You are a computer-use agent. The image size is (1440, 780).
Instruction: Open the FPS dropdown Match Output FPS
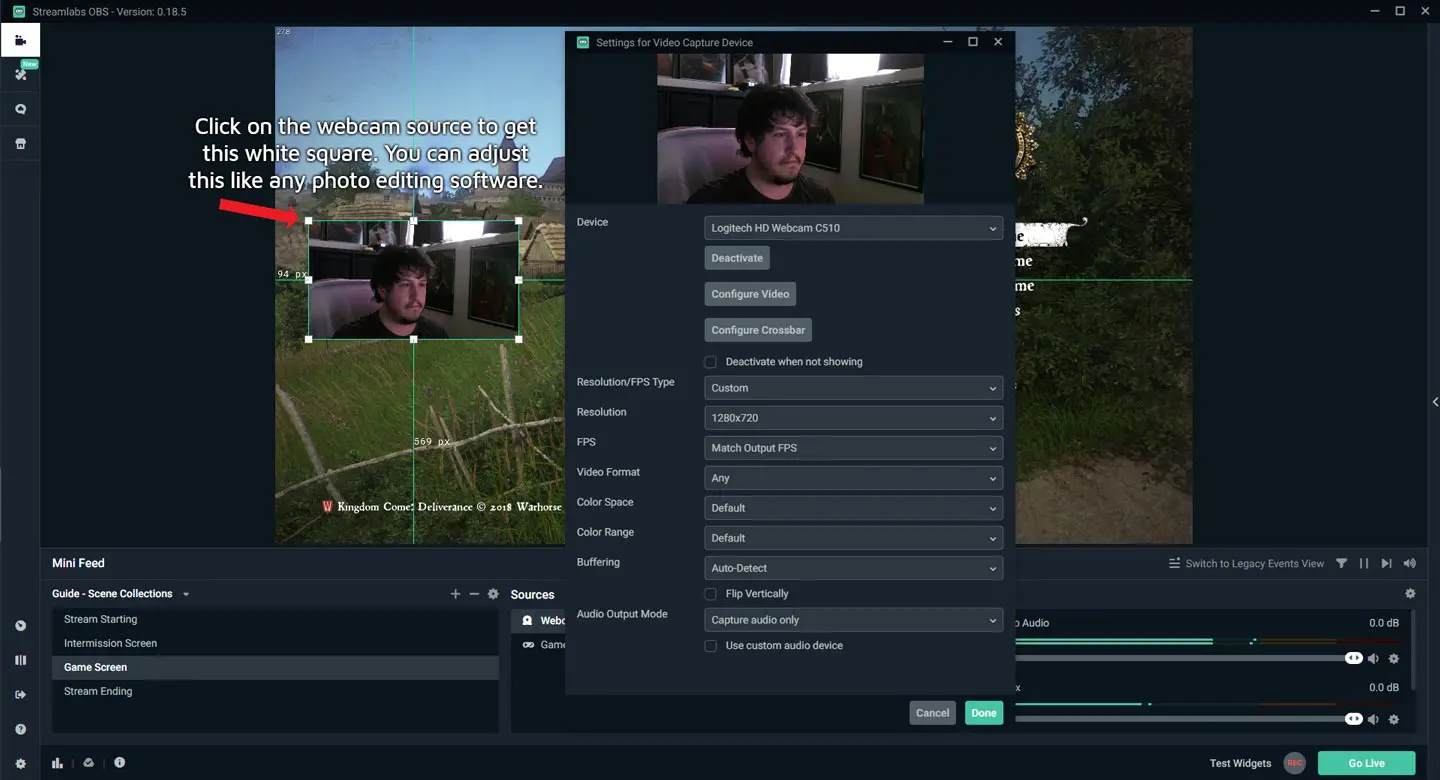pos(854,448)
